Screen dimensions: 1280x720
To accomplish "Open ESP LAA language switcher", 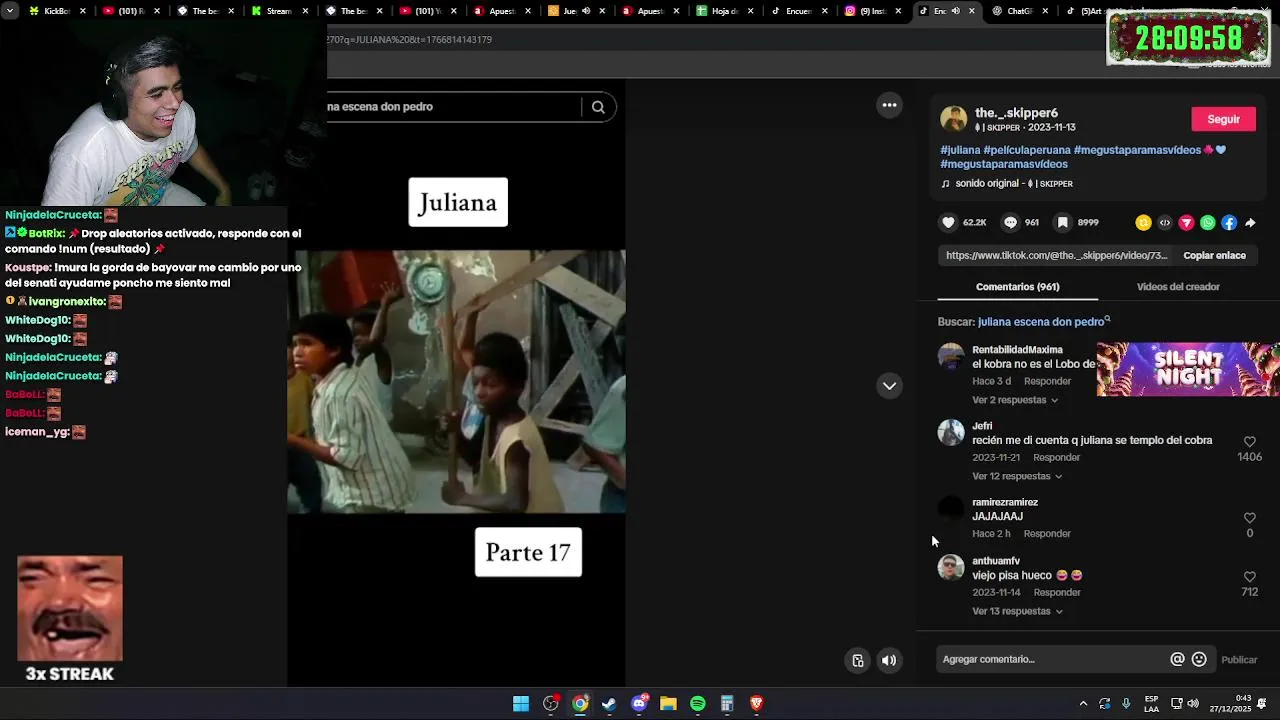I will pos(1151,704).
